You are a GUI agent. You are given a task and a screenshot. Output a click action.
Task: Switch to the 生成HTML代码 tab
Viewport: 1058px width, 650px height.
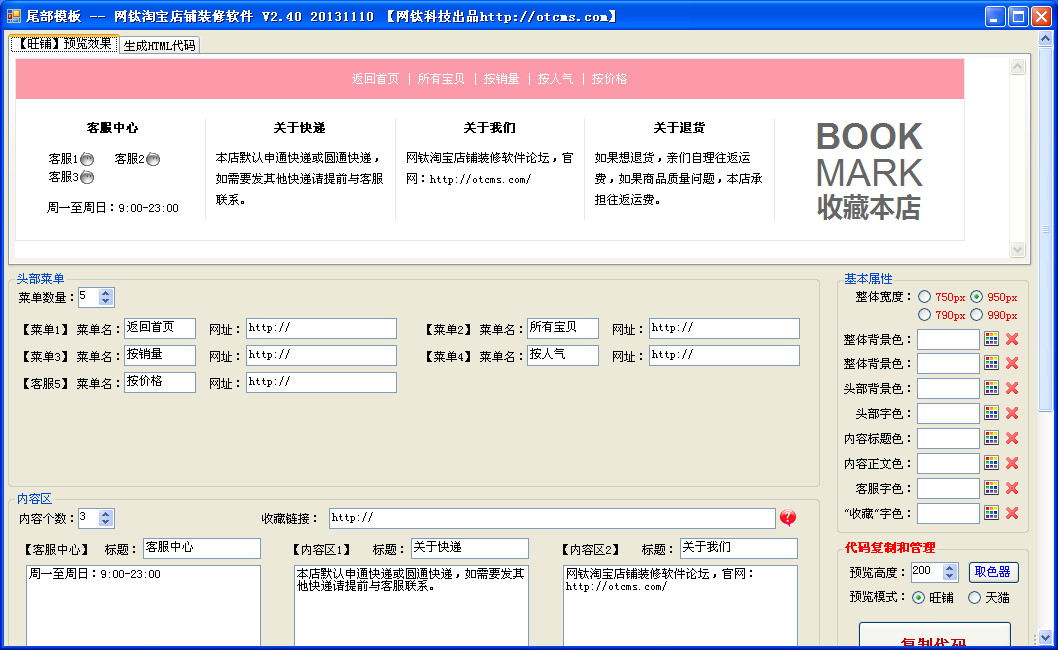160,44
